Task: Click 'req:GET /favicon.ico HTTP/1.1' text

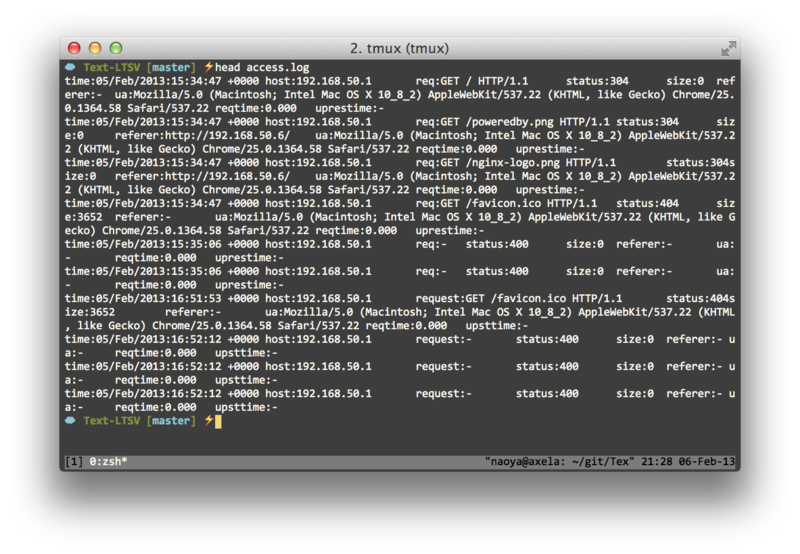Action: point(506,204)
